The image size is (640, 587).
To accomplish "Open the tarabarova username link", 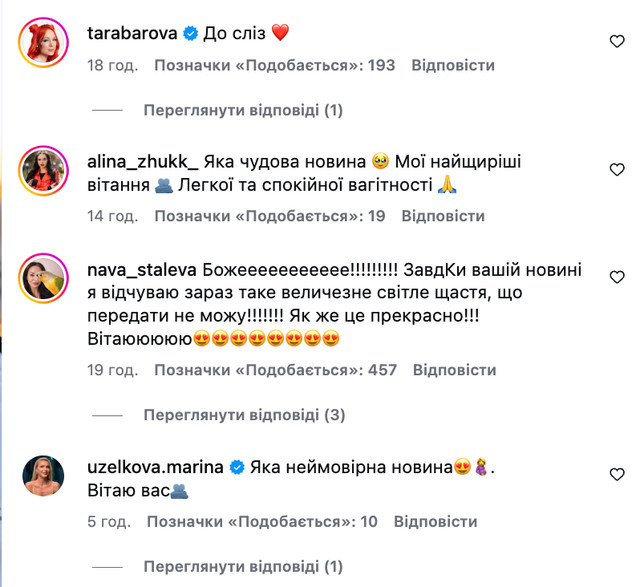I will [x=132, y=33].
